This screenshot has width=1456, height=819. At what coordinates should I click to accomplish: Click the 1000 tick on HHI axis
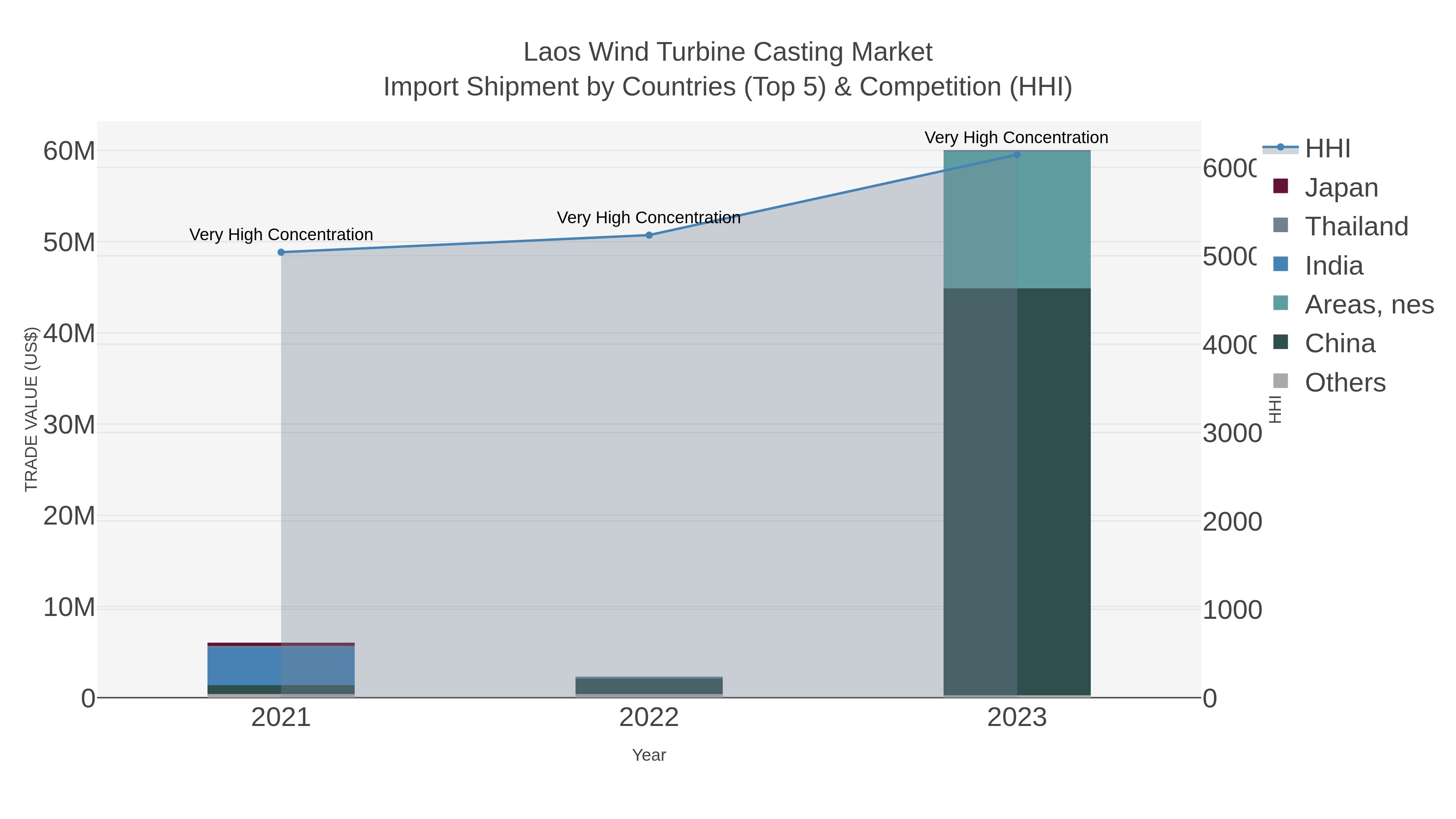tap(1232, 610)
